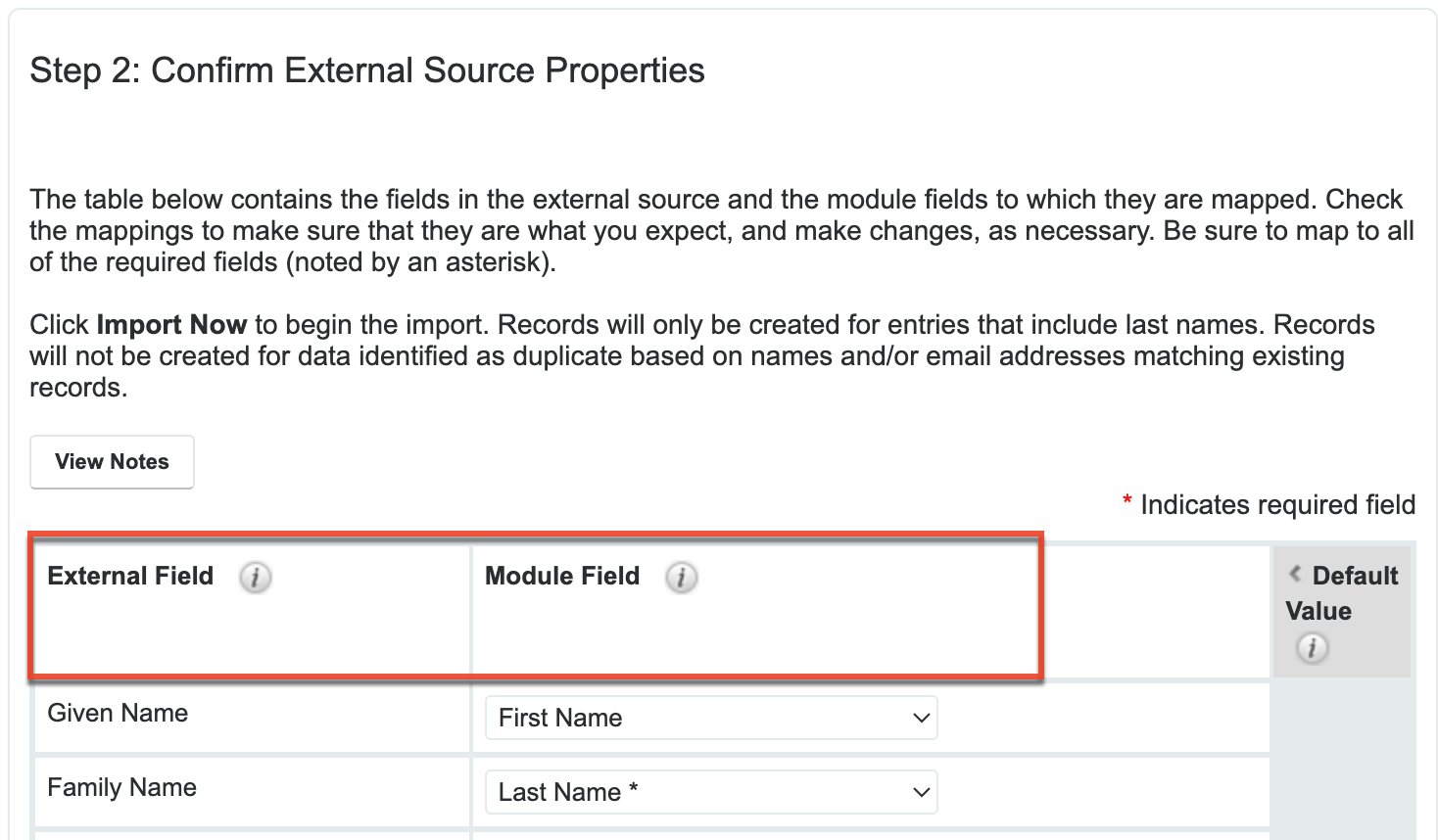Click the info circle beside External Field header

tap(256, 579)
